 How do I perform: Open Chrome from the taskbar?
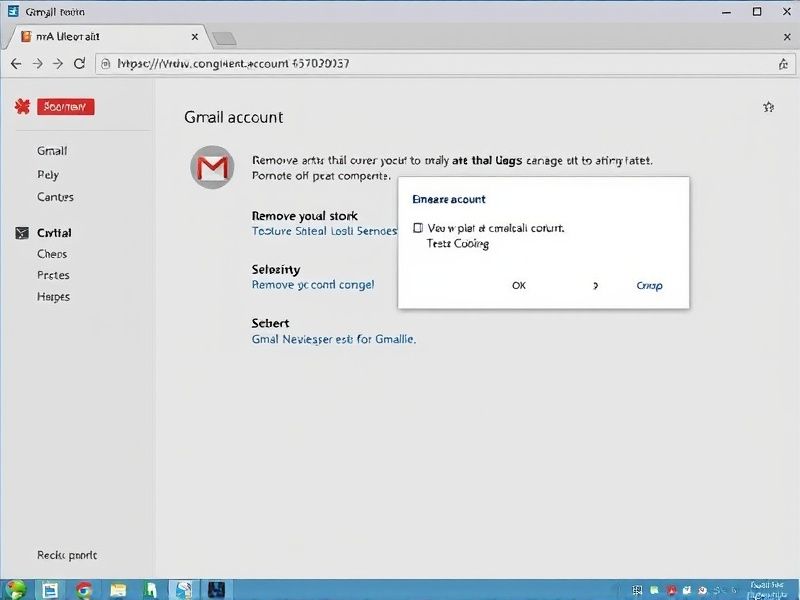click(84, 590)
